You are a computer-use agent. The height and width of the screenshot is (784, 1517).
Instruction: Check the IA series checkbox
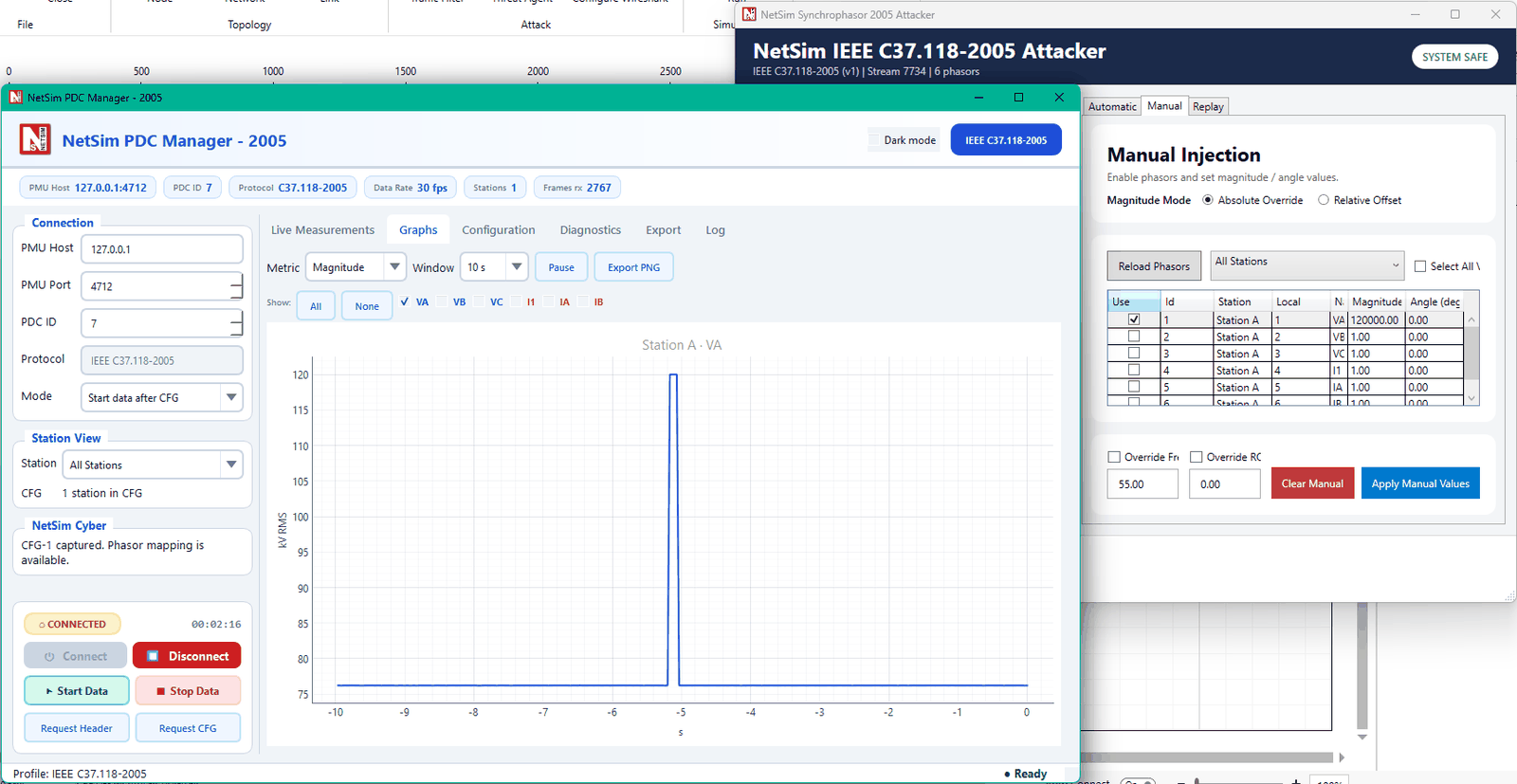(548, 302)
